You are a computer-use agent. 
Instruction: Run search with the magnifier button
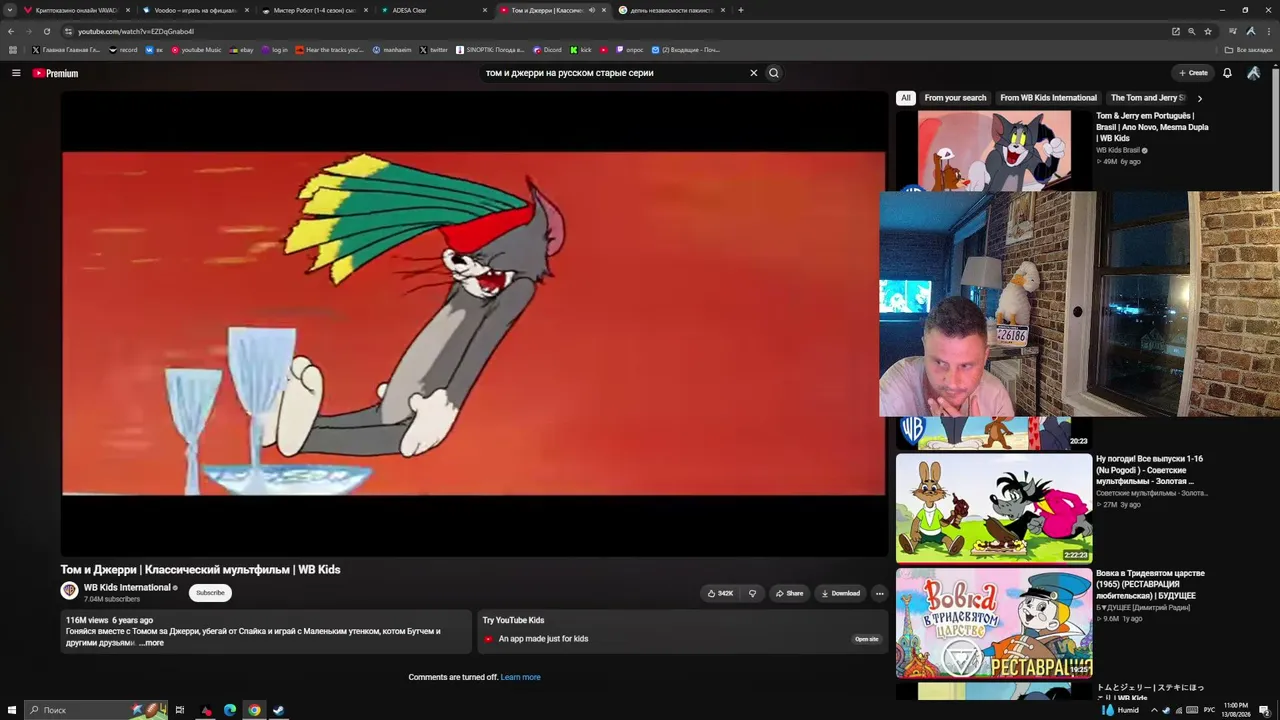(773, 73)
